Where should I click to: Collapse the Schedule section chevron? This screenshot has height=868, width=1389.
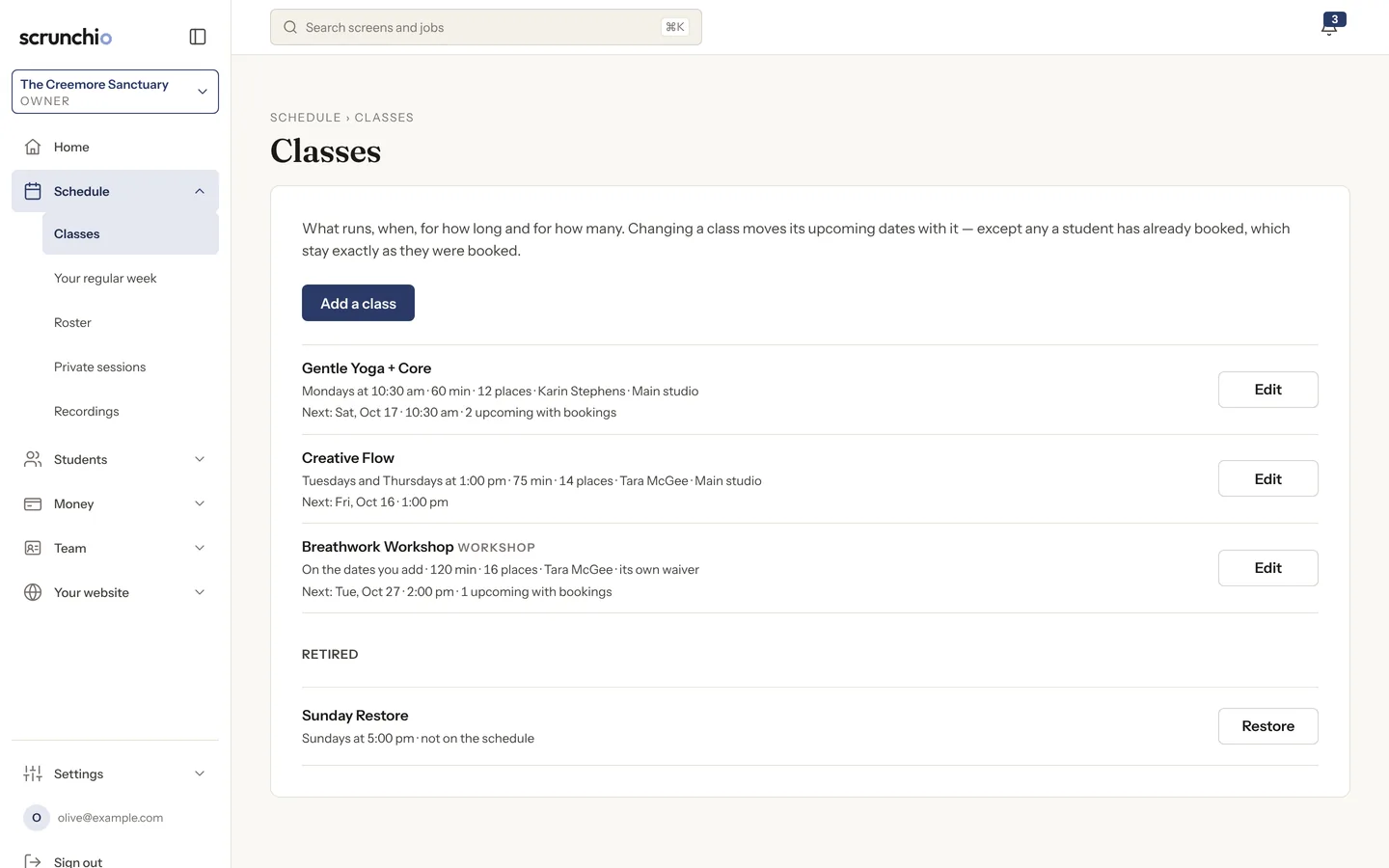(x=200, y=191)
